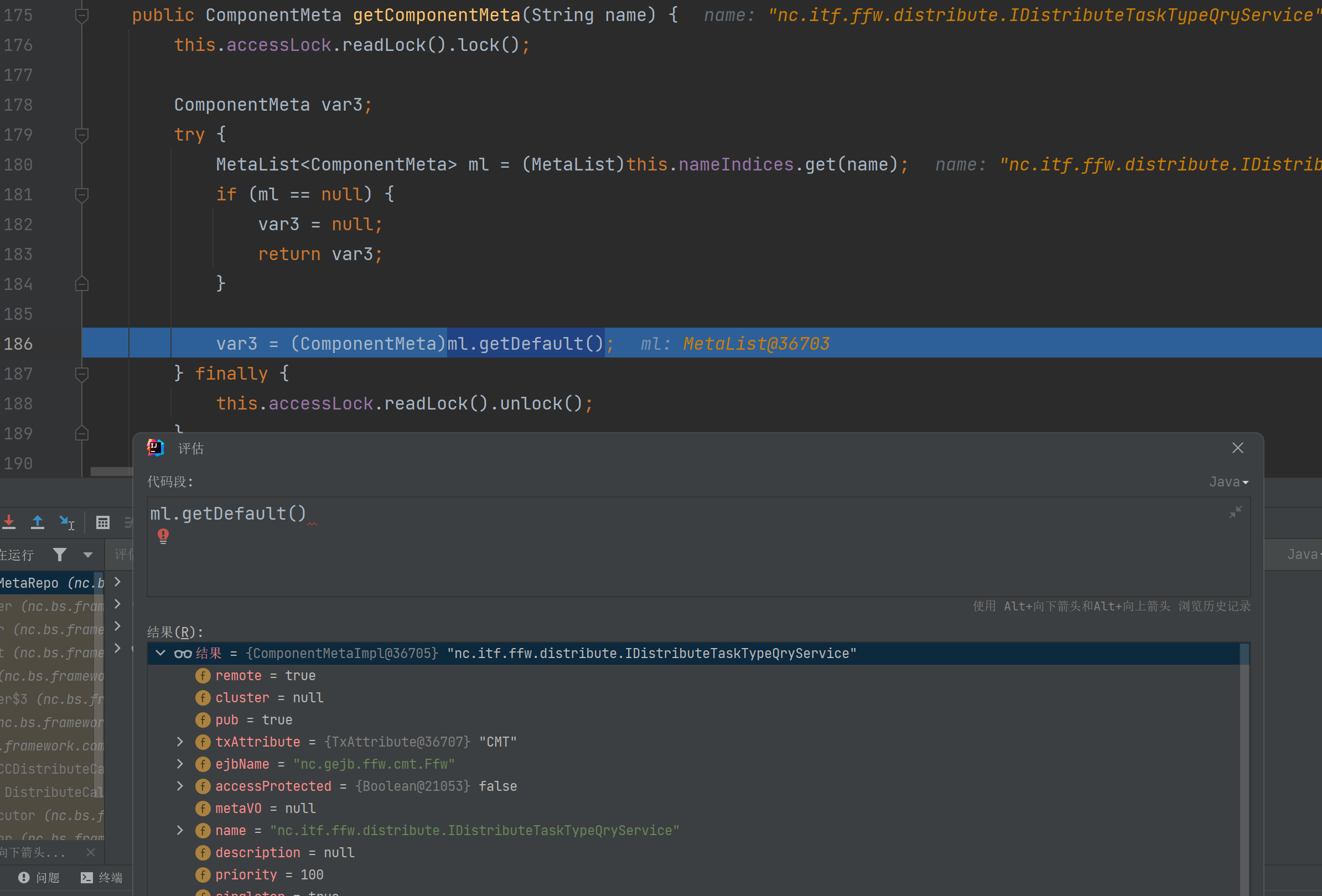Viewport: 1322px width, 896px height.
Task: Open the 终端 terminal tab
Action: coord(102,877)
